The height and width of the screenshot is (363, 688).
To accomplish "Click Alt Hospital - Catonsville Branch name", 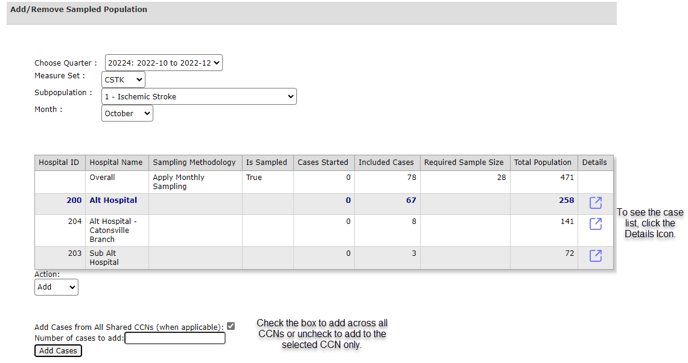I will pos(113,230).
